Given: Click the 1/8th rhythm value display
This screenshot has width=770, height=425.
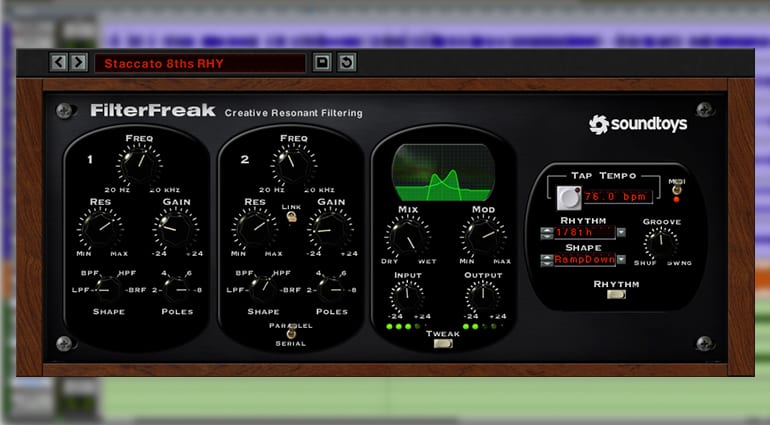Looking at the screenshot, I should 584,232.
